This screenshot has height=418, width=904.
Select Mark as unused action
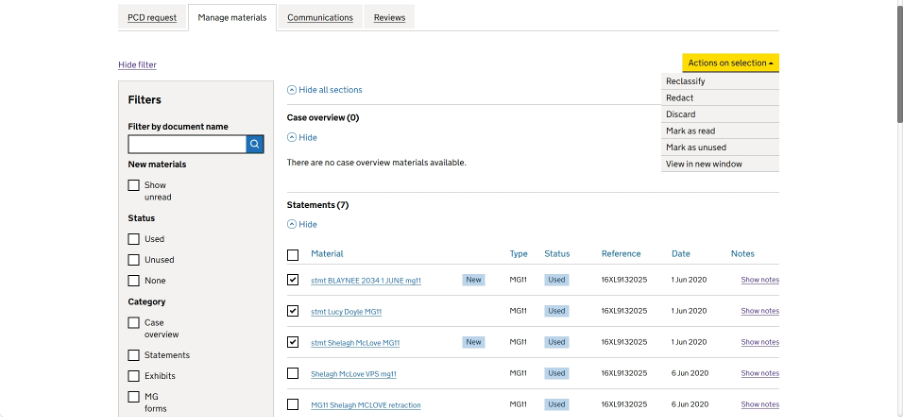pos(720,147)
